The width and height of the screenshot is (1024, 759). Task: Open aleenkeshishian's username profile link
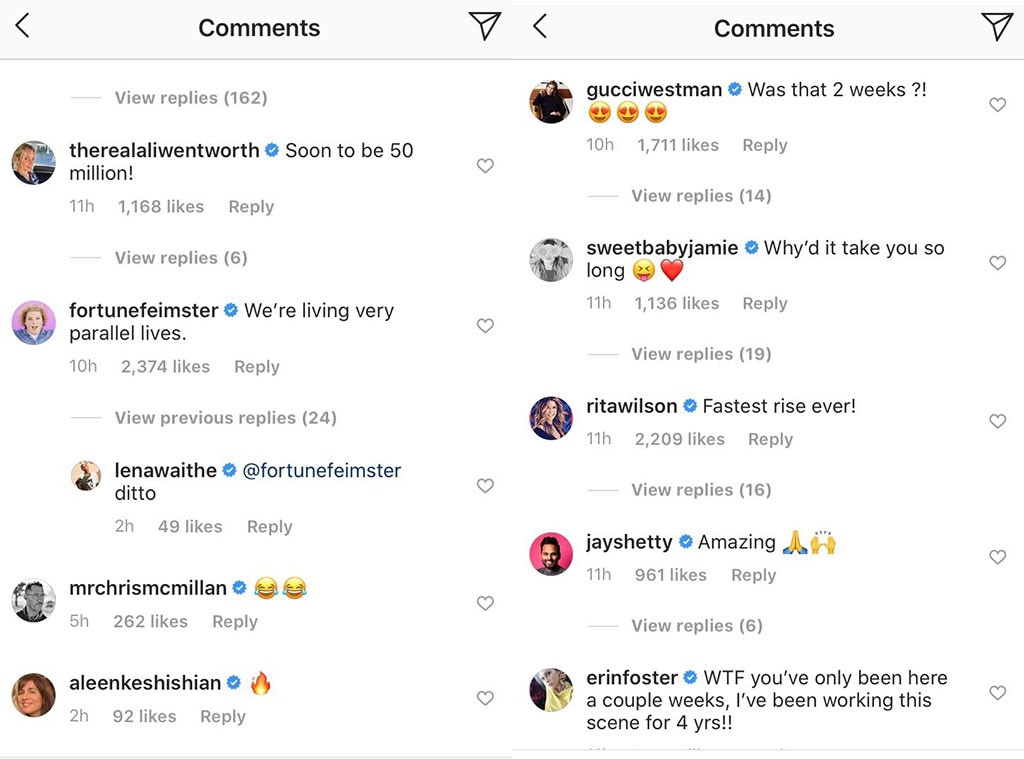145,683
